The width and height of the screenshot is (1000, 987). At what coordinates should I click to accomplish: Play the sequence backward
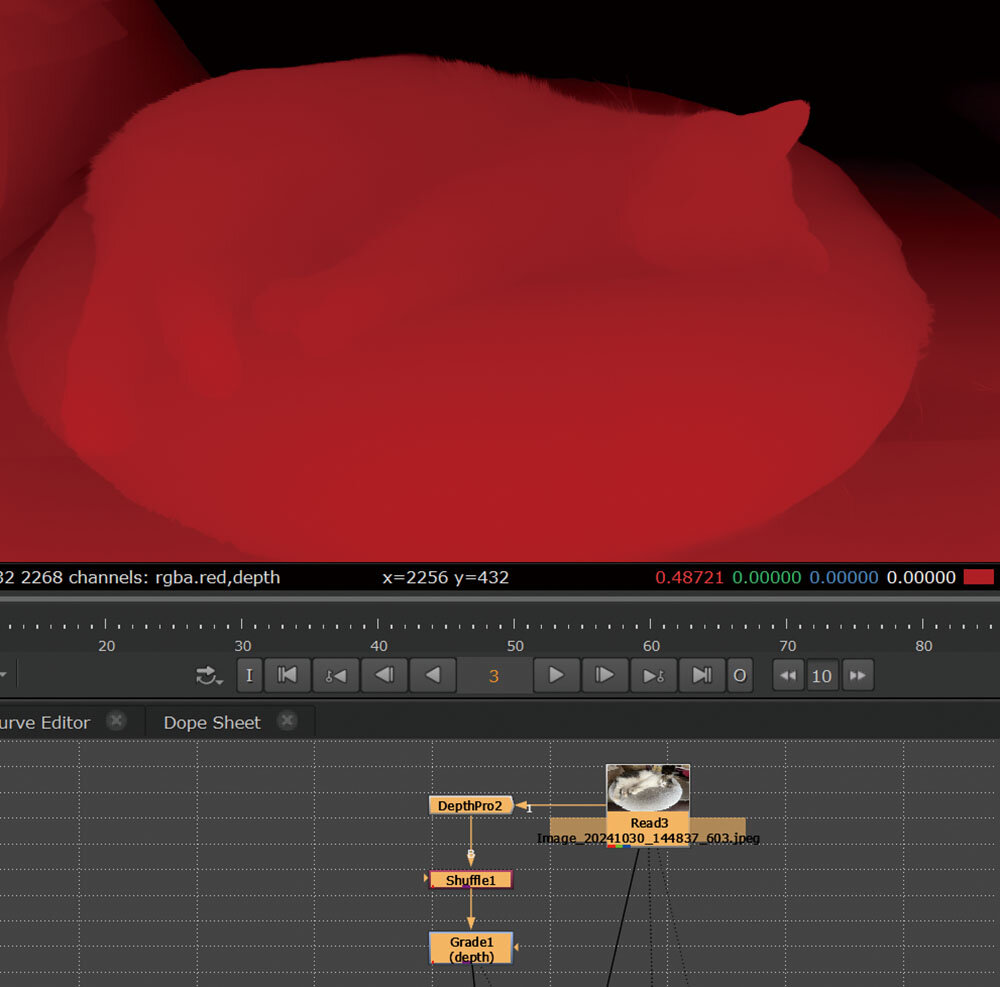click(432, 676)
